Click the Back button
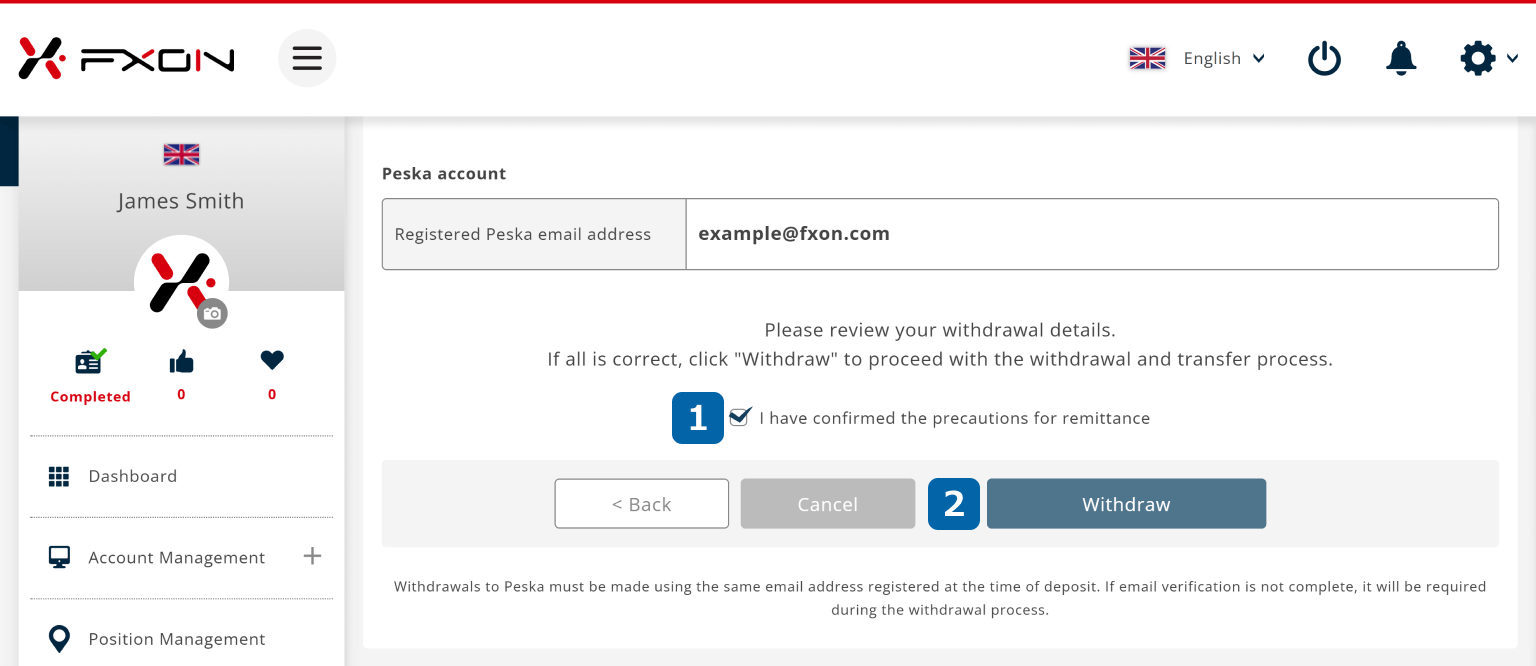The width and height of the screenshot is (1536, 666). [641, 504]
